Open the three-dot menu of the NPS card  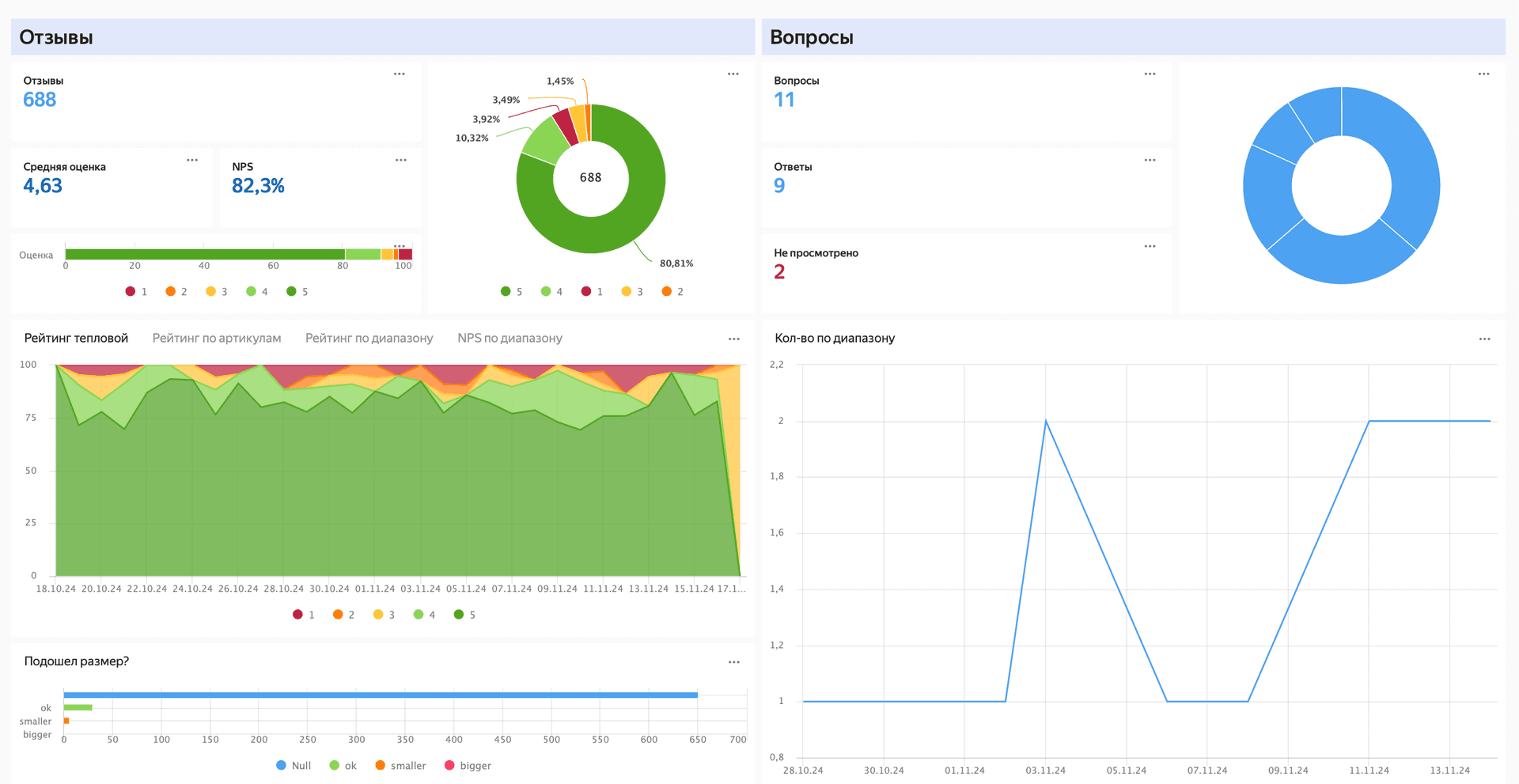(x=401, y=160)
